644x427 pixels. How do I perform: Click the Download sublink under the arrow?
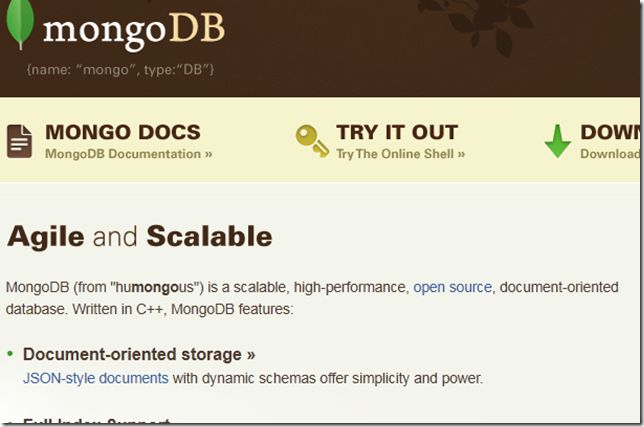610,154
